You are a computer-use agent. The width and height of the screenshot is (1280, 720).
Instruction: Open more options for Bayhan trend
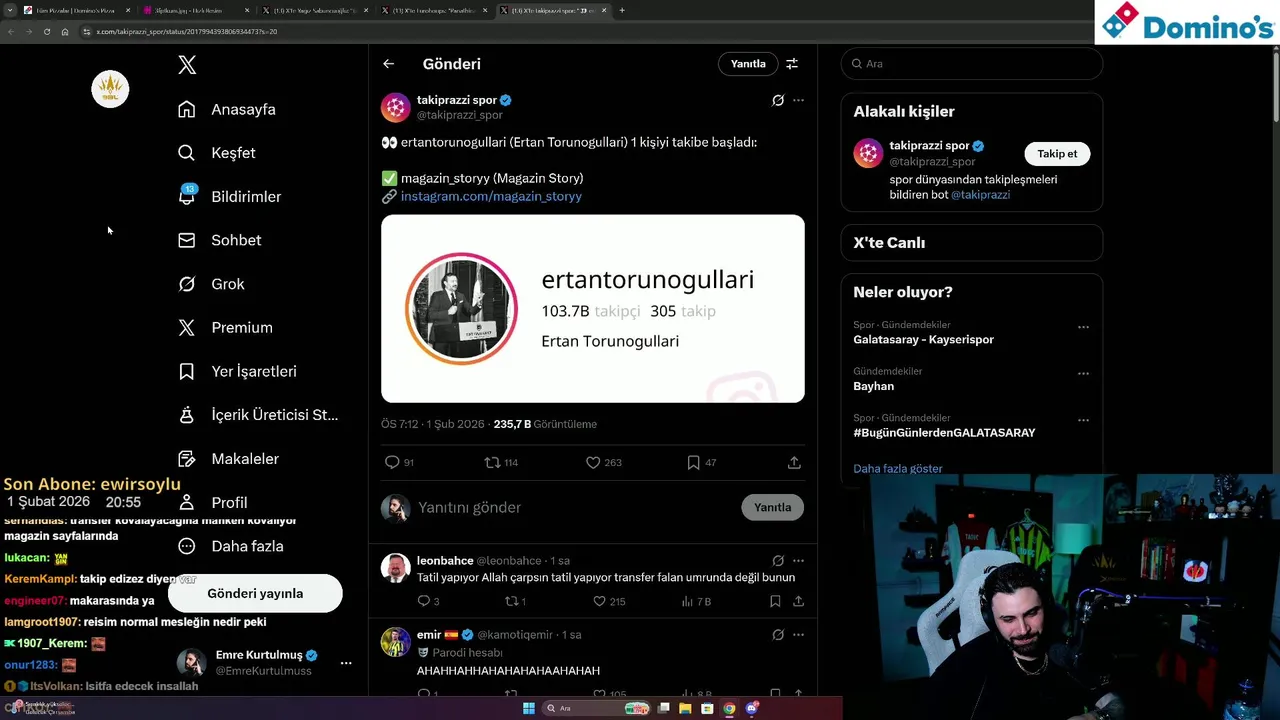pyautogui.click(x=1083, y=373)
